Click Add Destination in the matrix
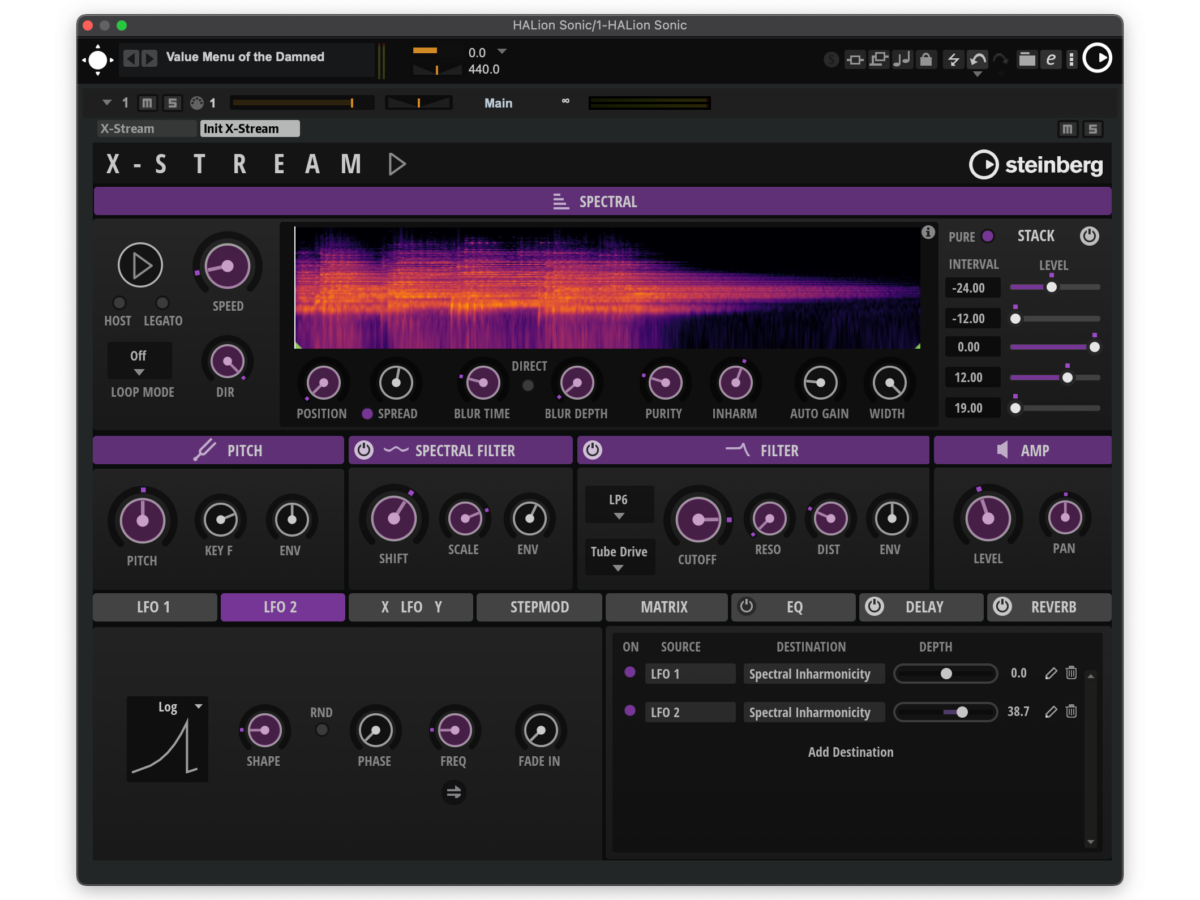 coord(850,752)
